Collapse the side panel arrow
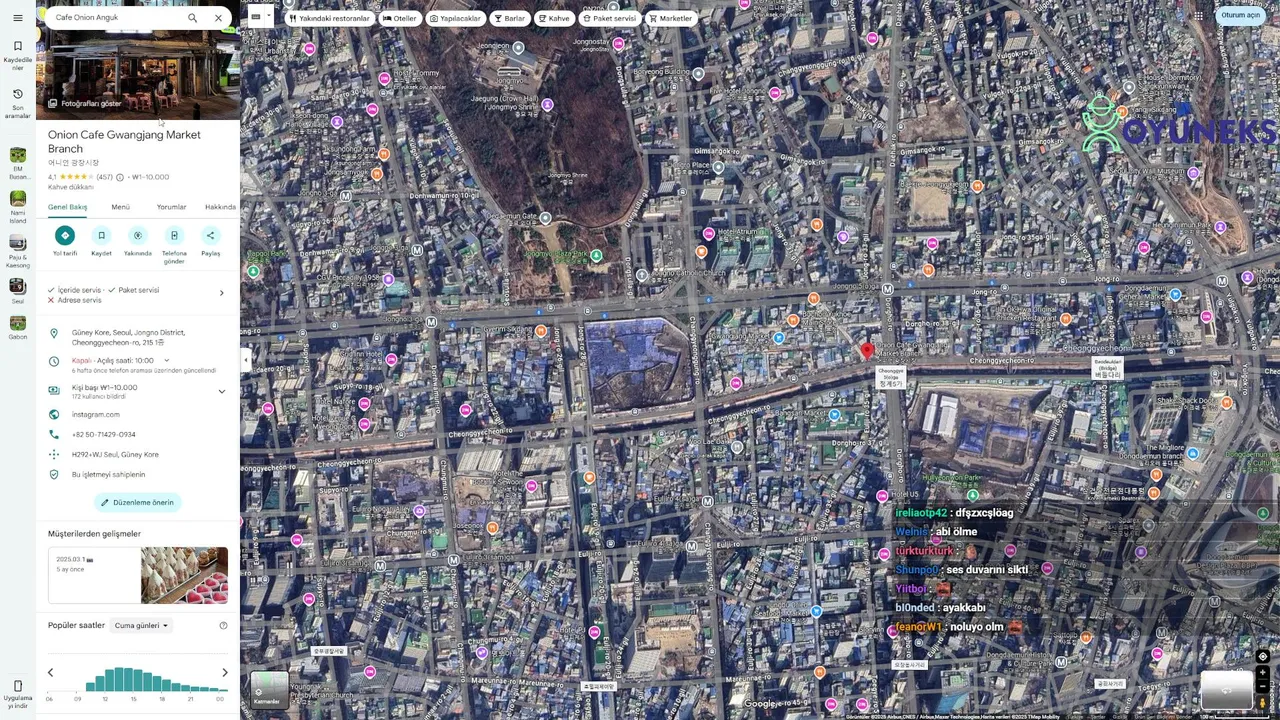Image resolution: width=1280 pixels, height=720 pixels. coord(246,360)
